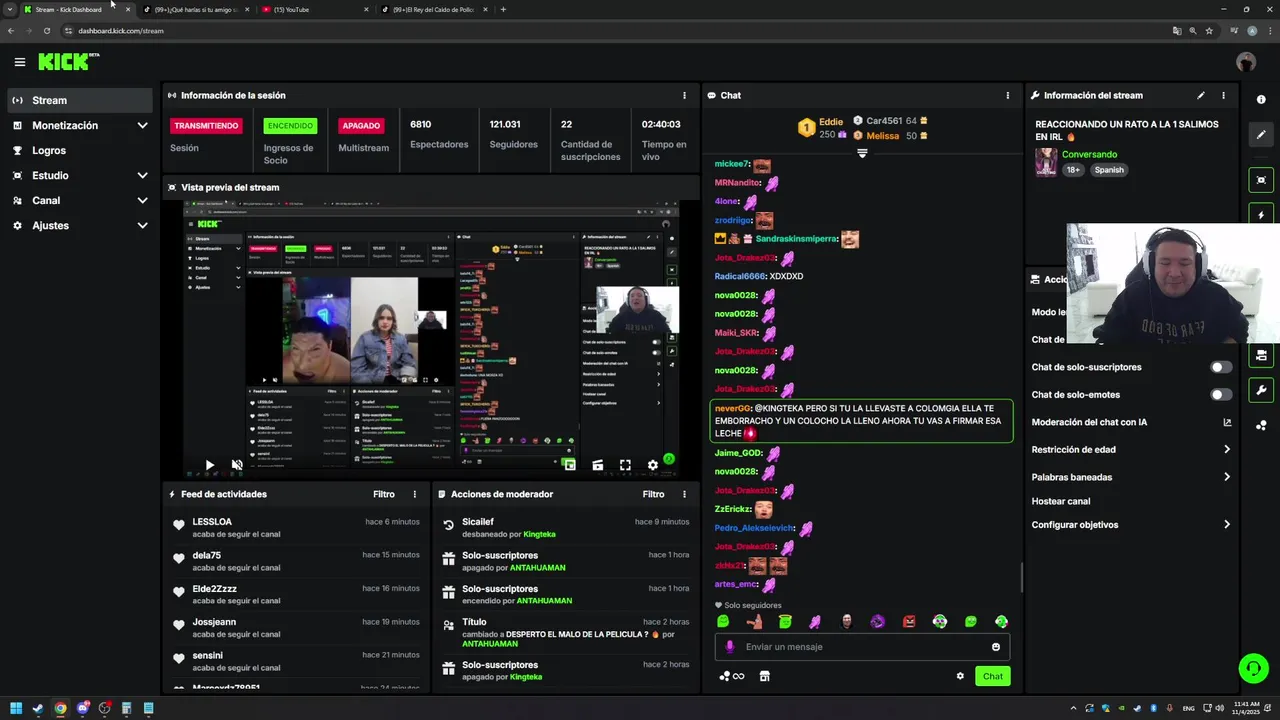
Task: Select Stream in left sidebar
Action: click(80, 100)
